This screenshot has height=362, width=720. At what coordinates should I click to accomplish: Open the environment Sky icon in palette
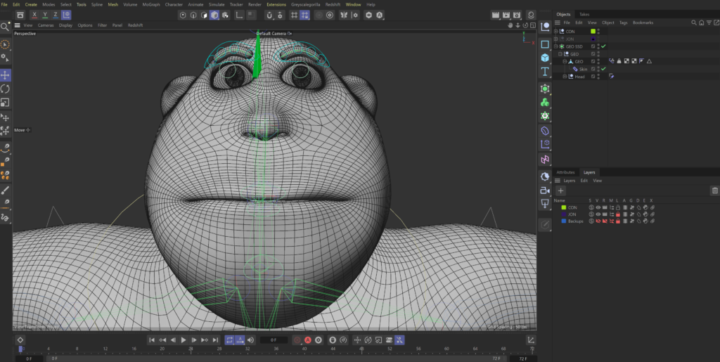pos(545,177)
